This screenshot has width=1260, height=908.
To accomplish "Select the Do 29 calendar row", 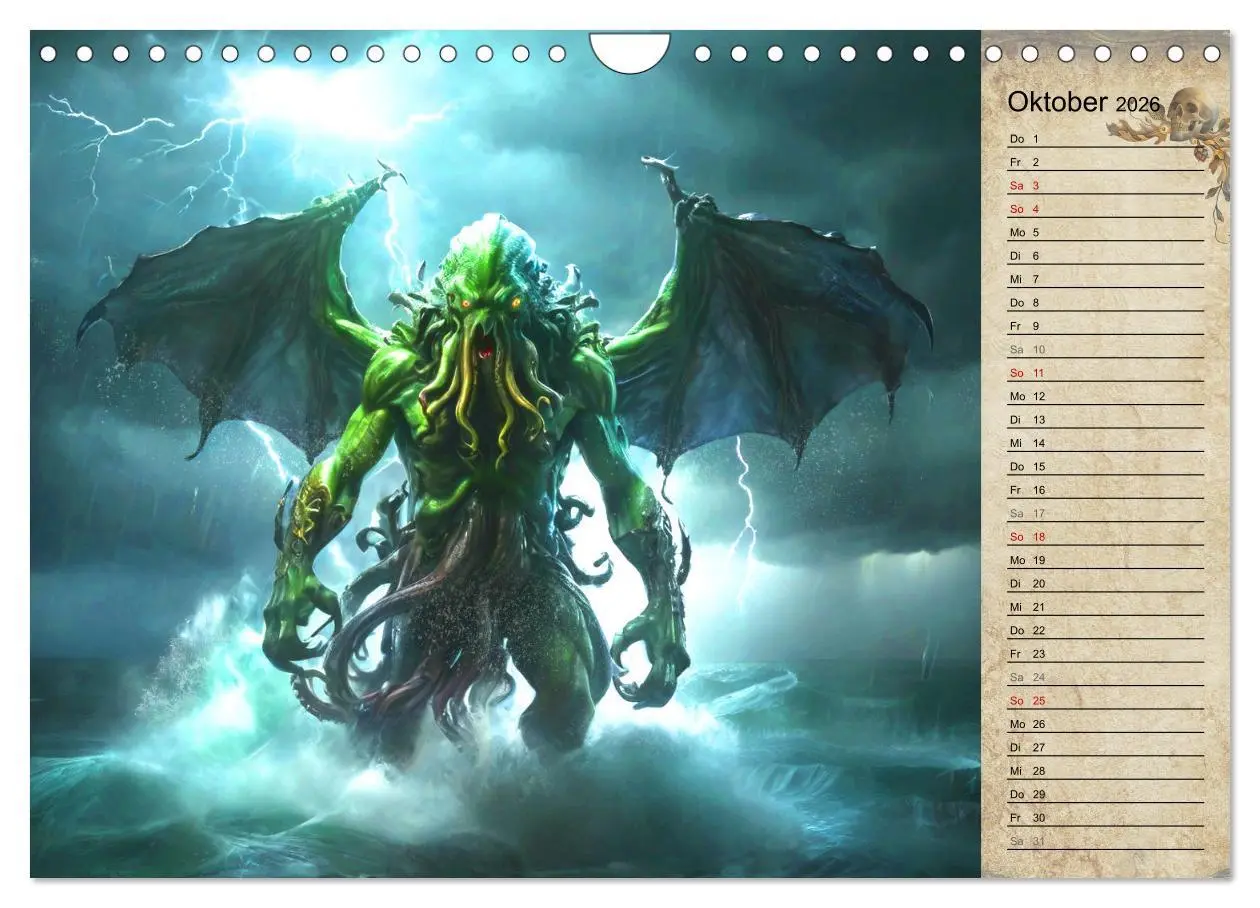I will coord(1105,794).
